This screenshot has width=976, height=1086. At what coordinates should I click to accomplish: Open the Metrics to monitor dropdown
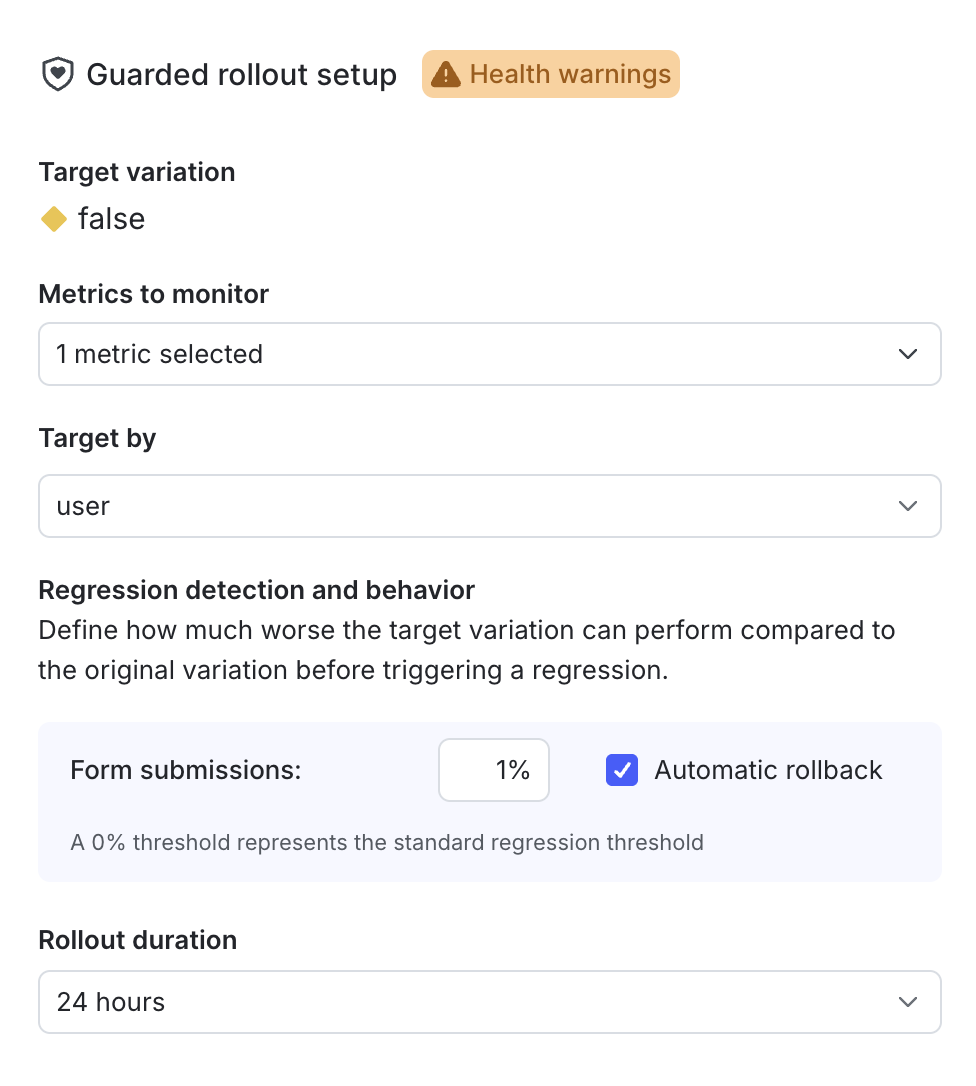489,354
